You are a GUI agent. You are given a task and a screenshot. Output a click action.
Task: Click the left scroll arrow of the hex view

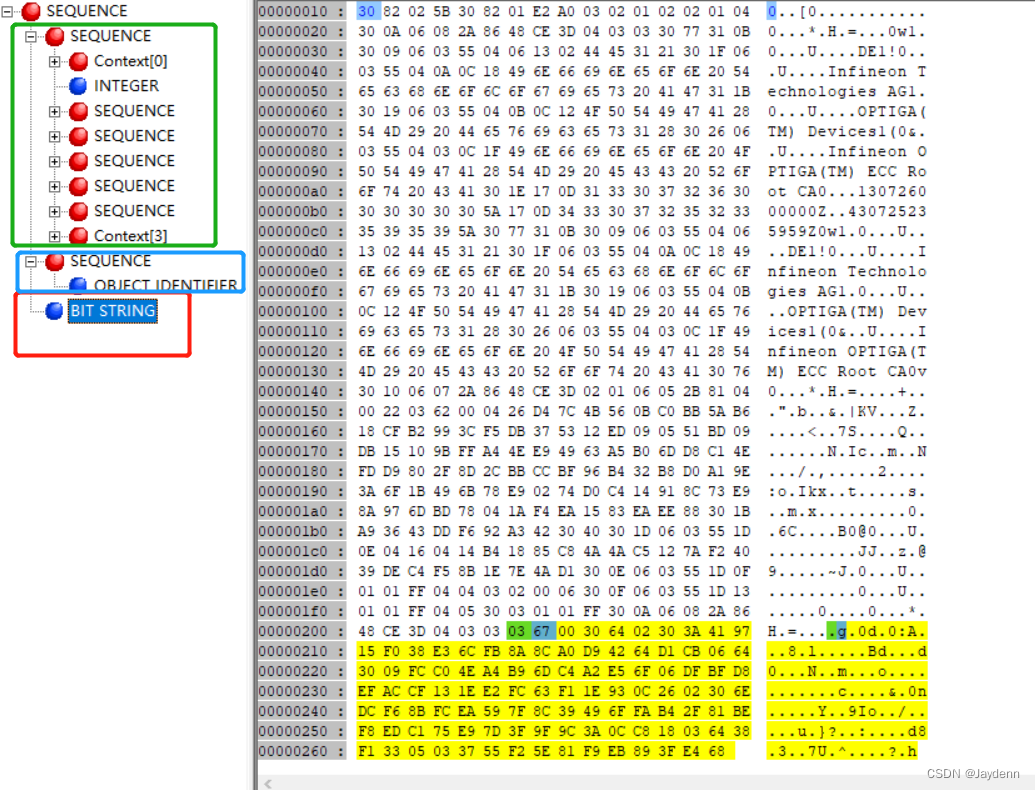[x=267, y=783]
